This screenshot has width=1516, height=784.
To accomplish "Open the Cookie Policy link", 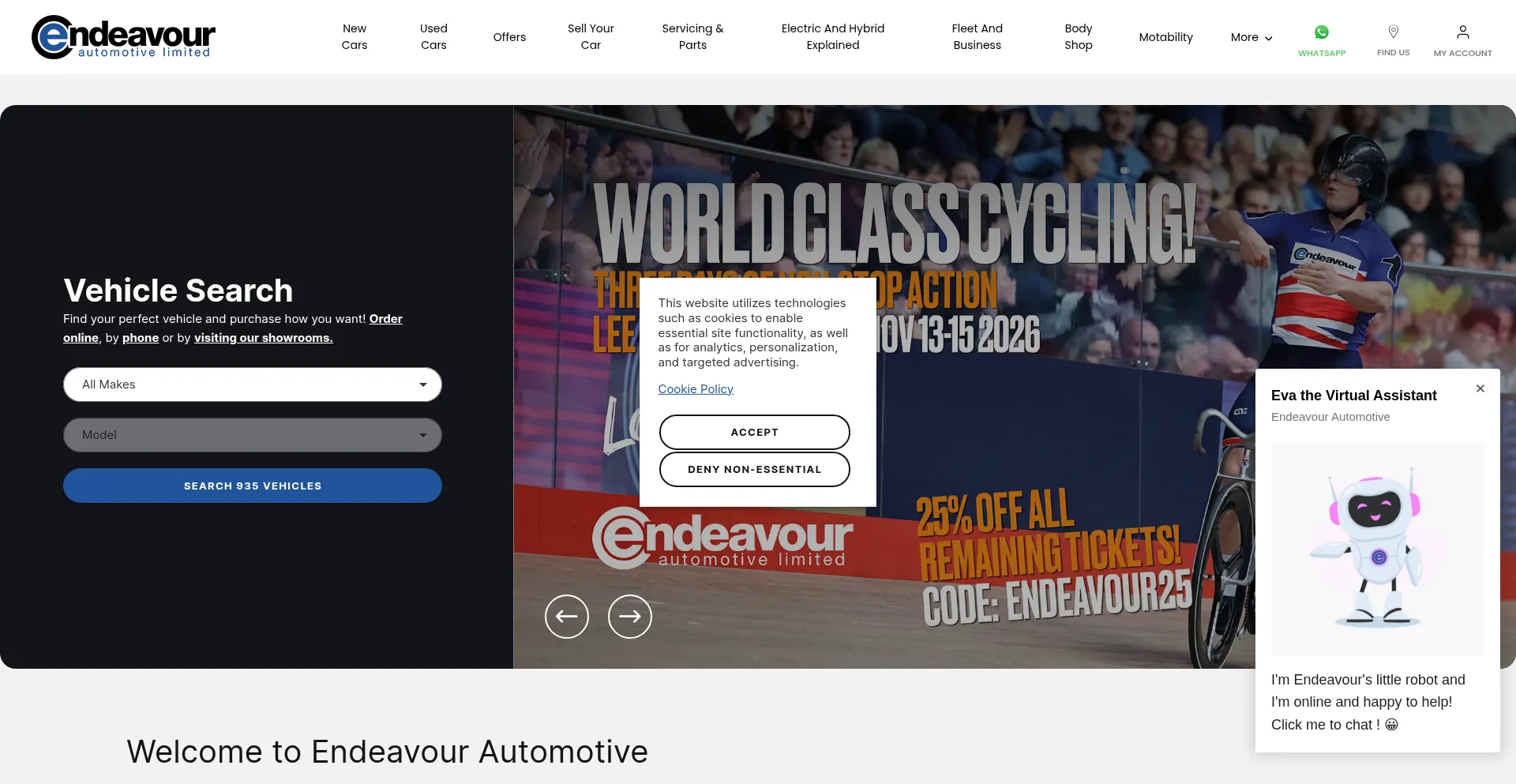I will [x=696, y=389].
